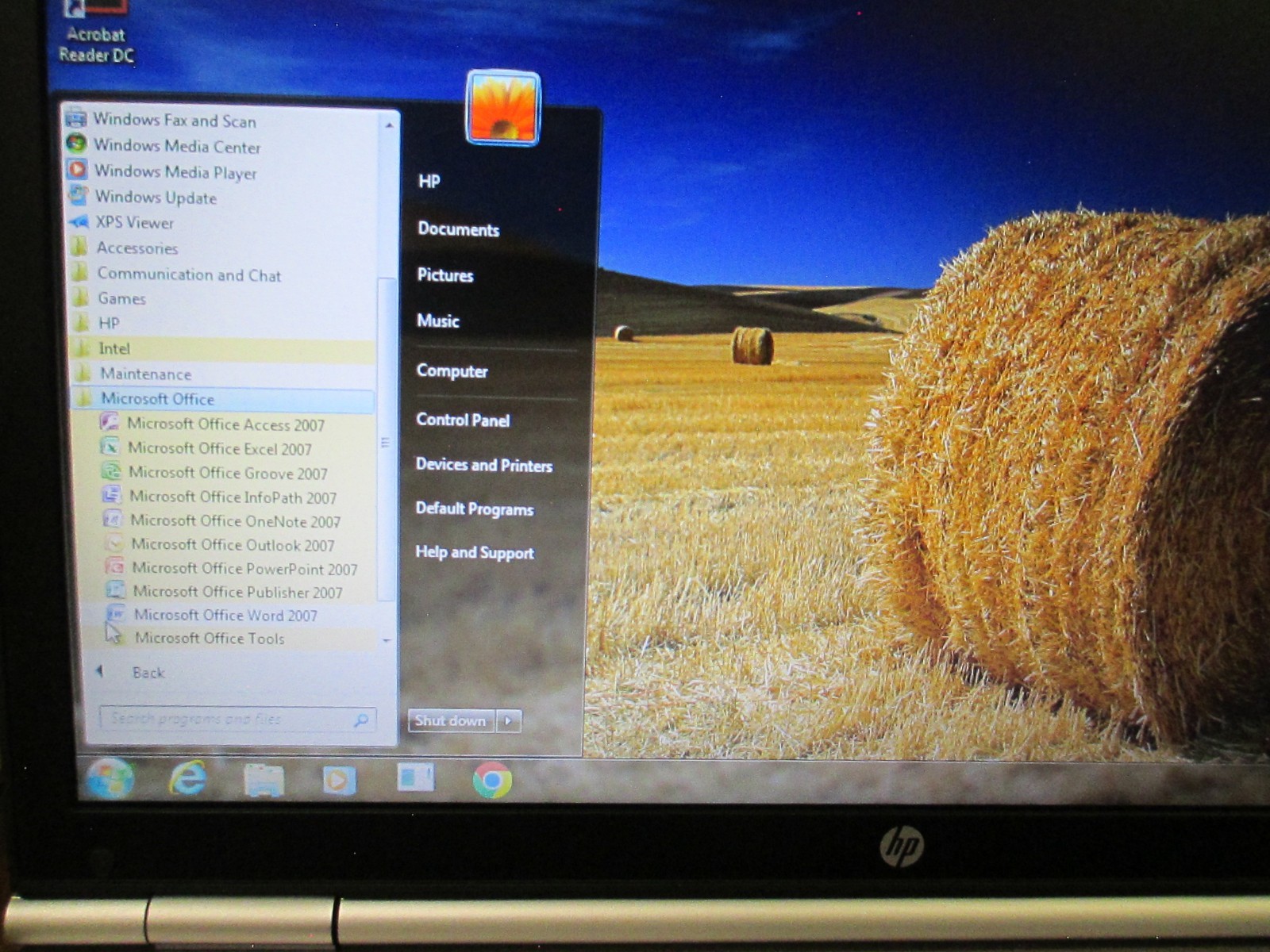Open Default Programs
The image size is (1270, 952).
pos(475,509)
